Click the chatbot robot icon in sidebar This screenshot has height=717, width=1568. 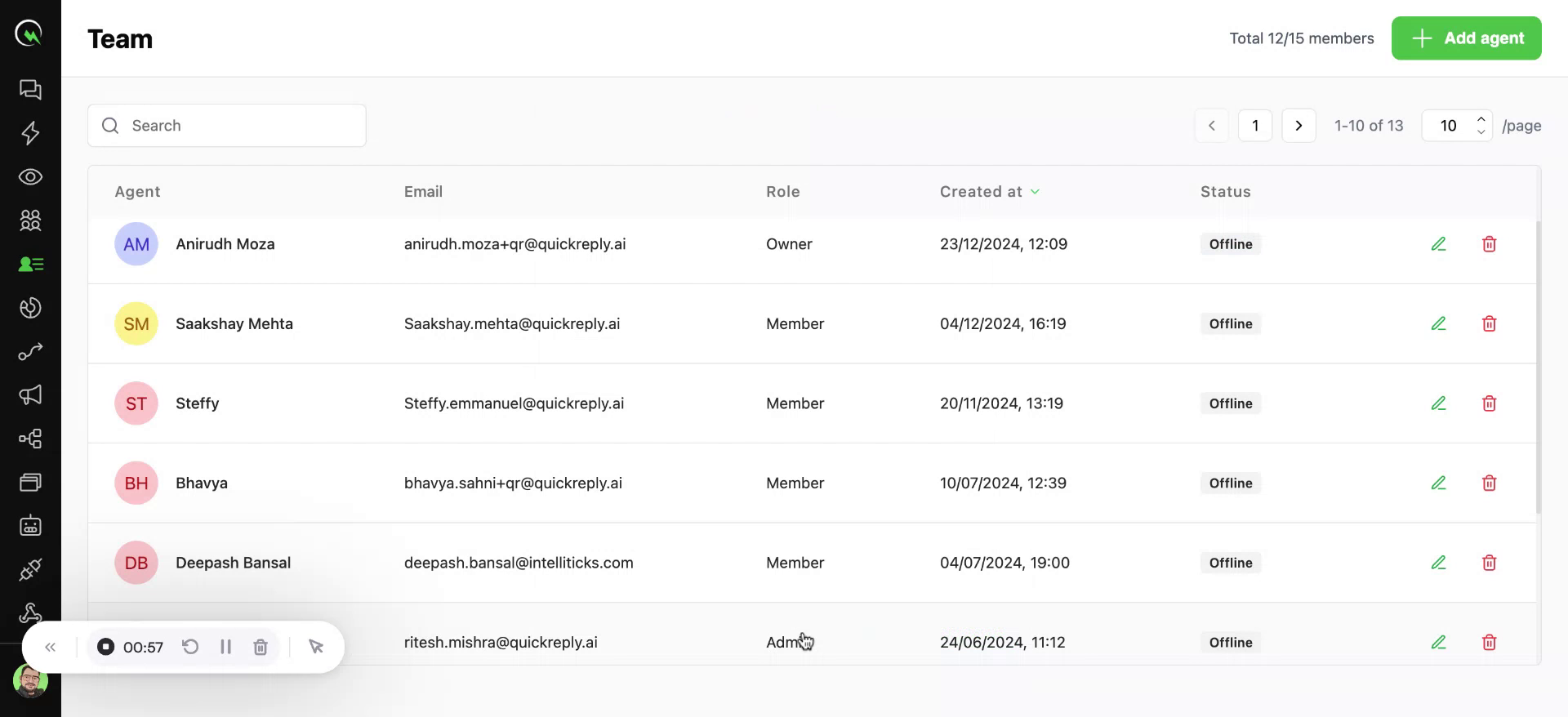(30, 526)
